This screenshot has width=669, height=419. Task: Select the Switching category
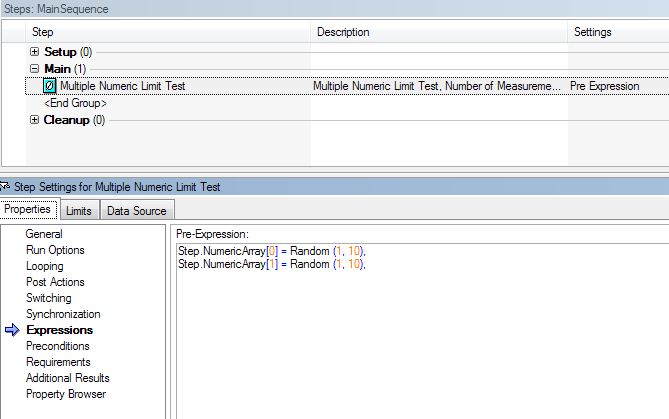(48, 298)
